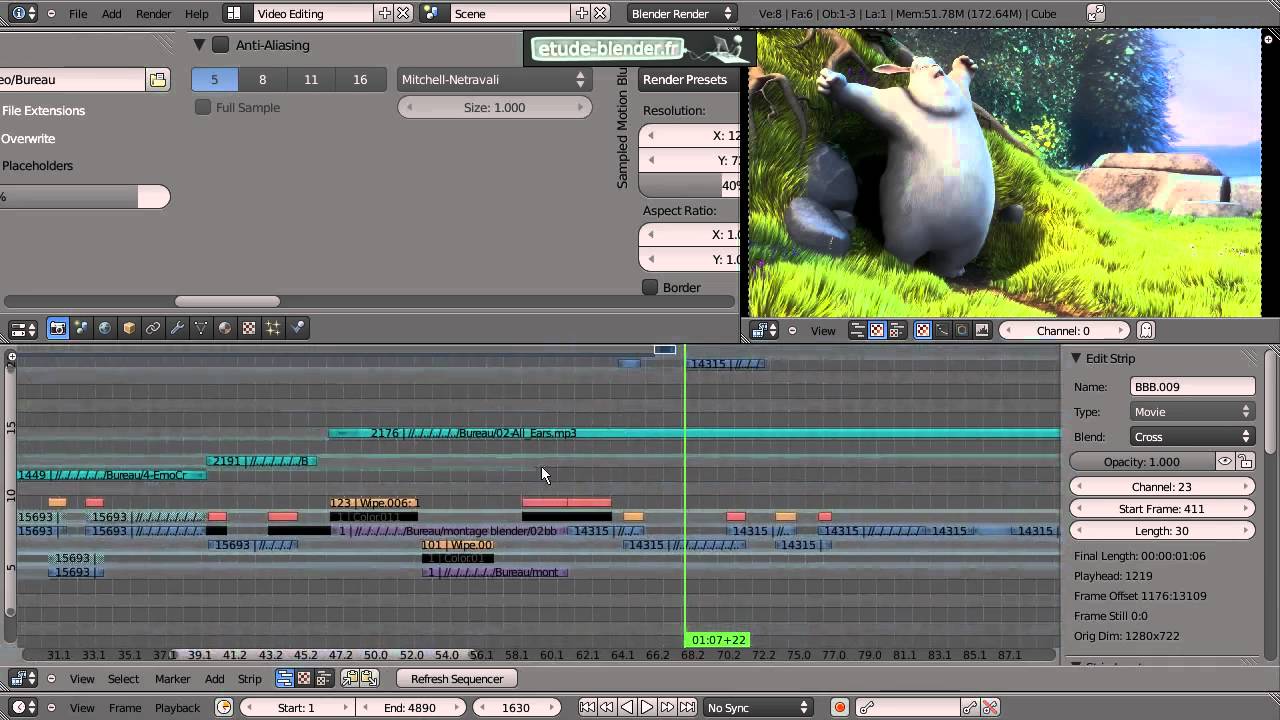The image size is (1280, 720).
Task: Select the Object properties cube icon
Action: pyautogui.click(x=129, y=328)
